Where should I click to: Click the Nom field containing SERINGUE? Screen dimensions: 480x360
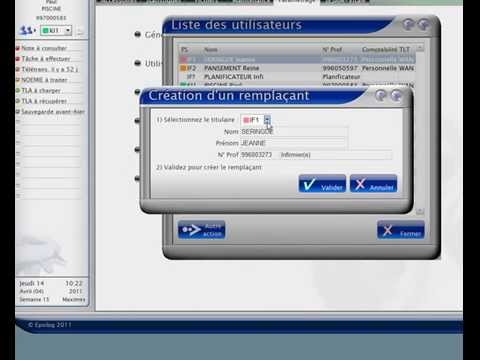pyautogui.click(x=294, y=132)
